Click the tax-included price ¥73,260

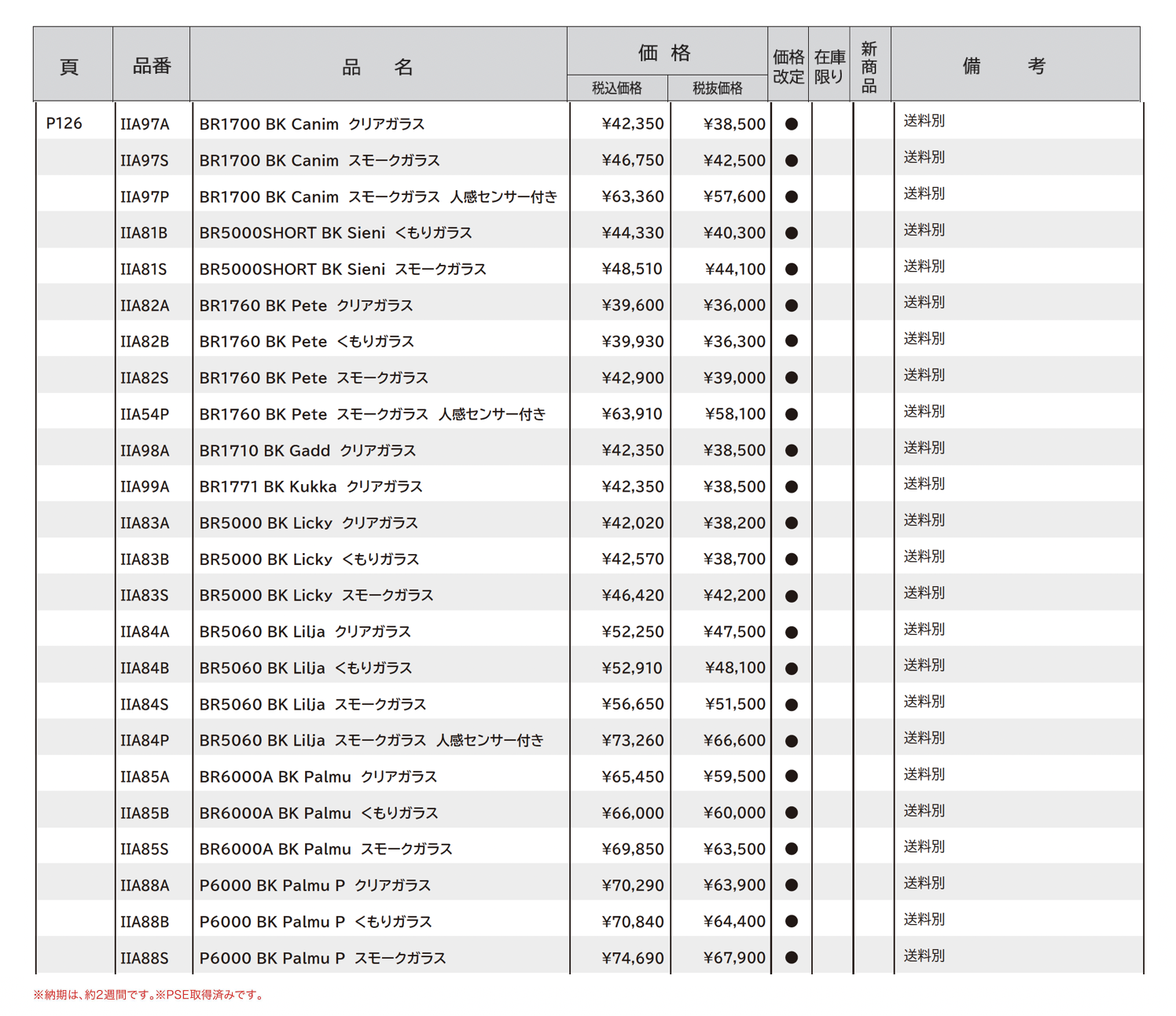pos(632,741)
